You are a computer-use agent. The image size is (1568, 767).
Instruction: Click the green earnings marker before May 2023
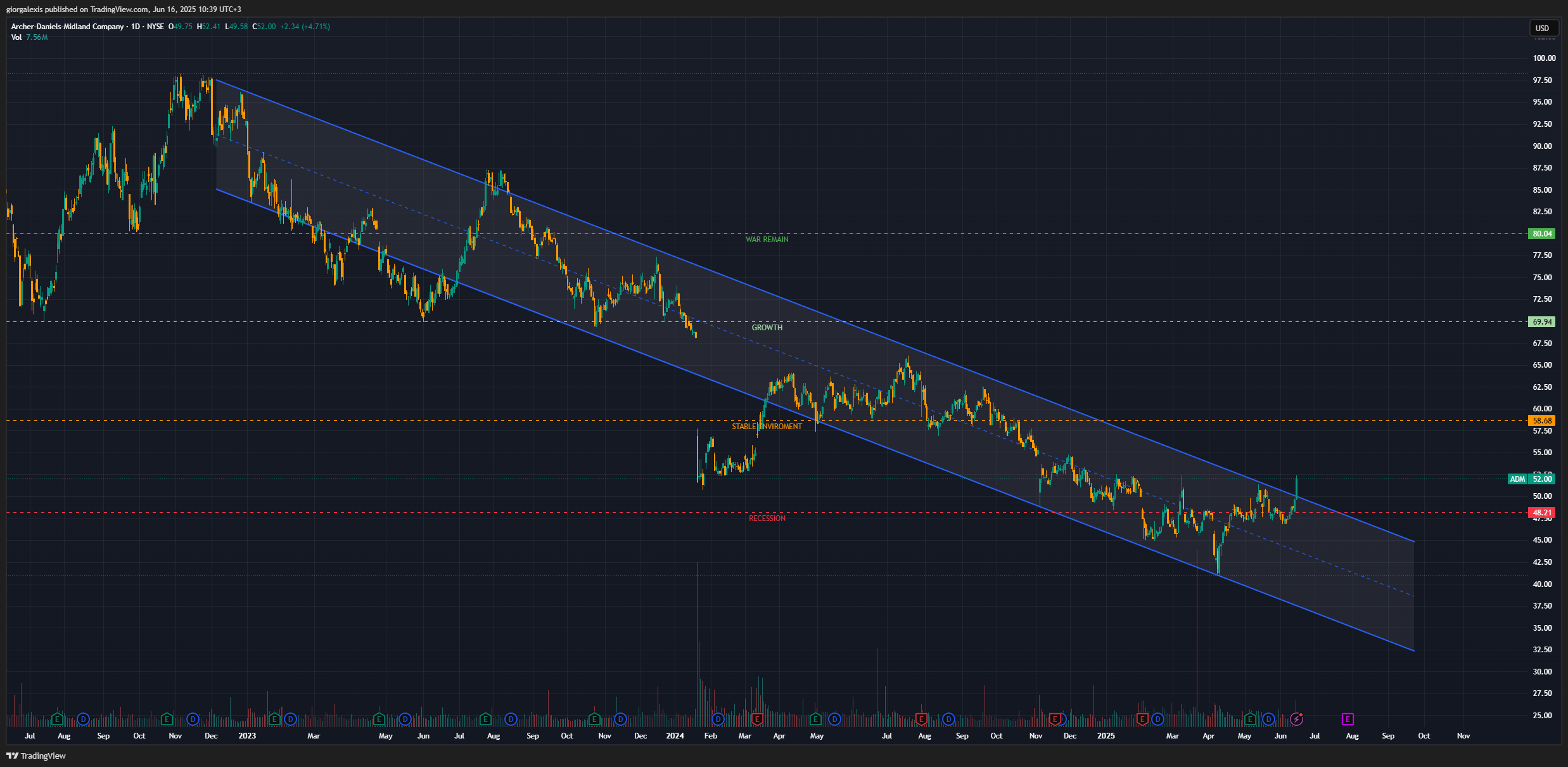pos(379,719)
